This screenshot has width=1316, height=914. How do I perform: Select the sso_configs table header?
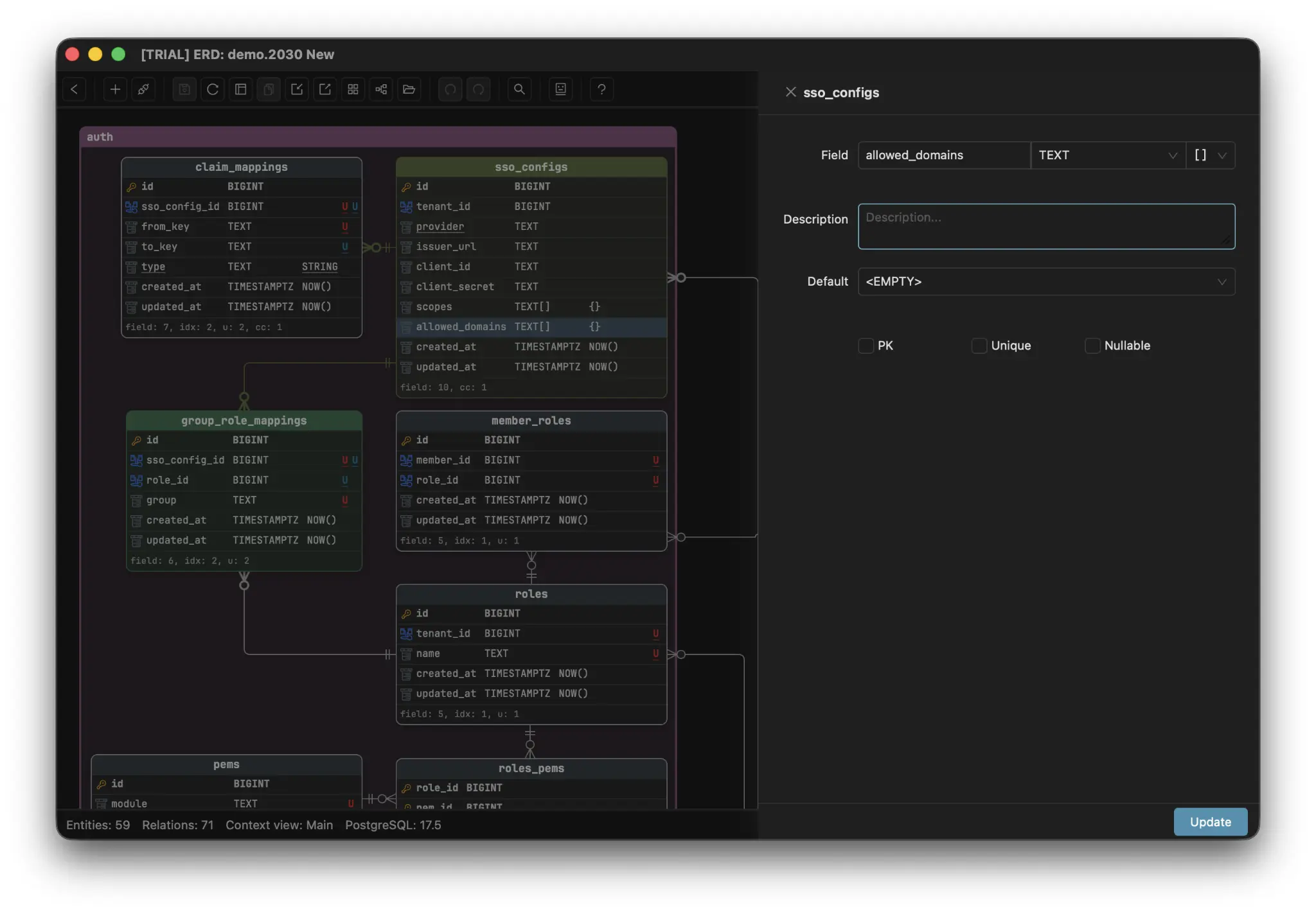[x=531, y=167]
